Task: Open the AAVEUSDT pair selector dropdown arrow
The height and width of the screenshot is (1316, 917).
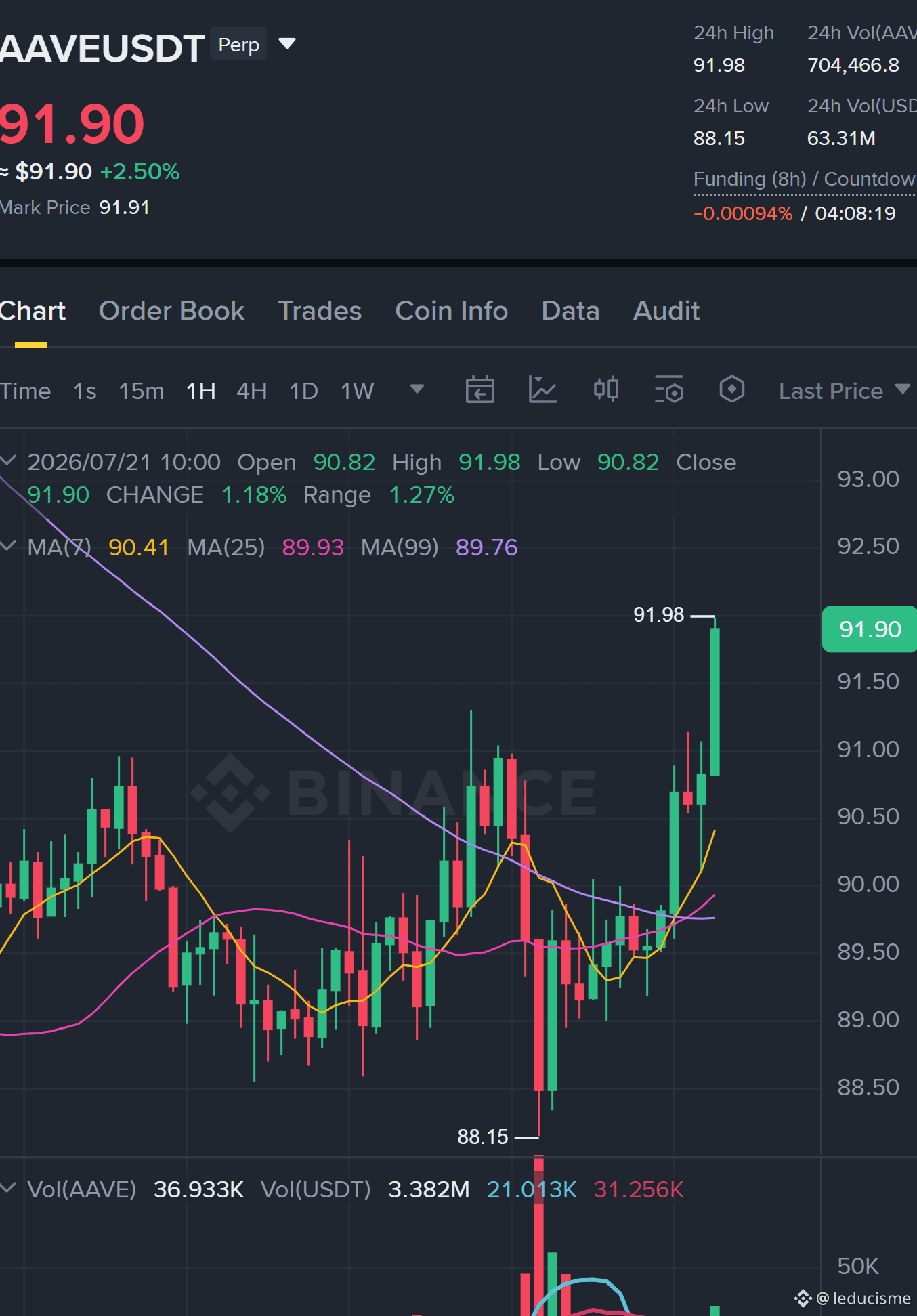Action: [x=287, y=44]
